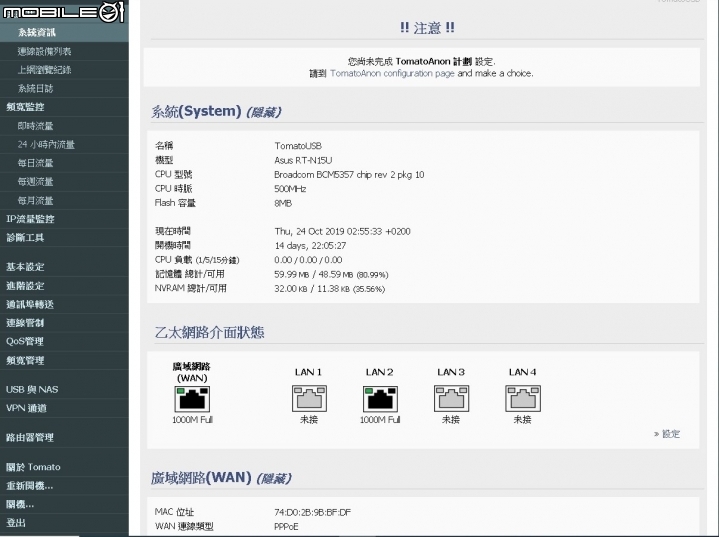Open 基本設定 section
Viewport: 719px width, 537px height.
tap(25, 267)
